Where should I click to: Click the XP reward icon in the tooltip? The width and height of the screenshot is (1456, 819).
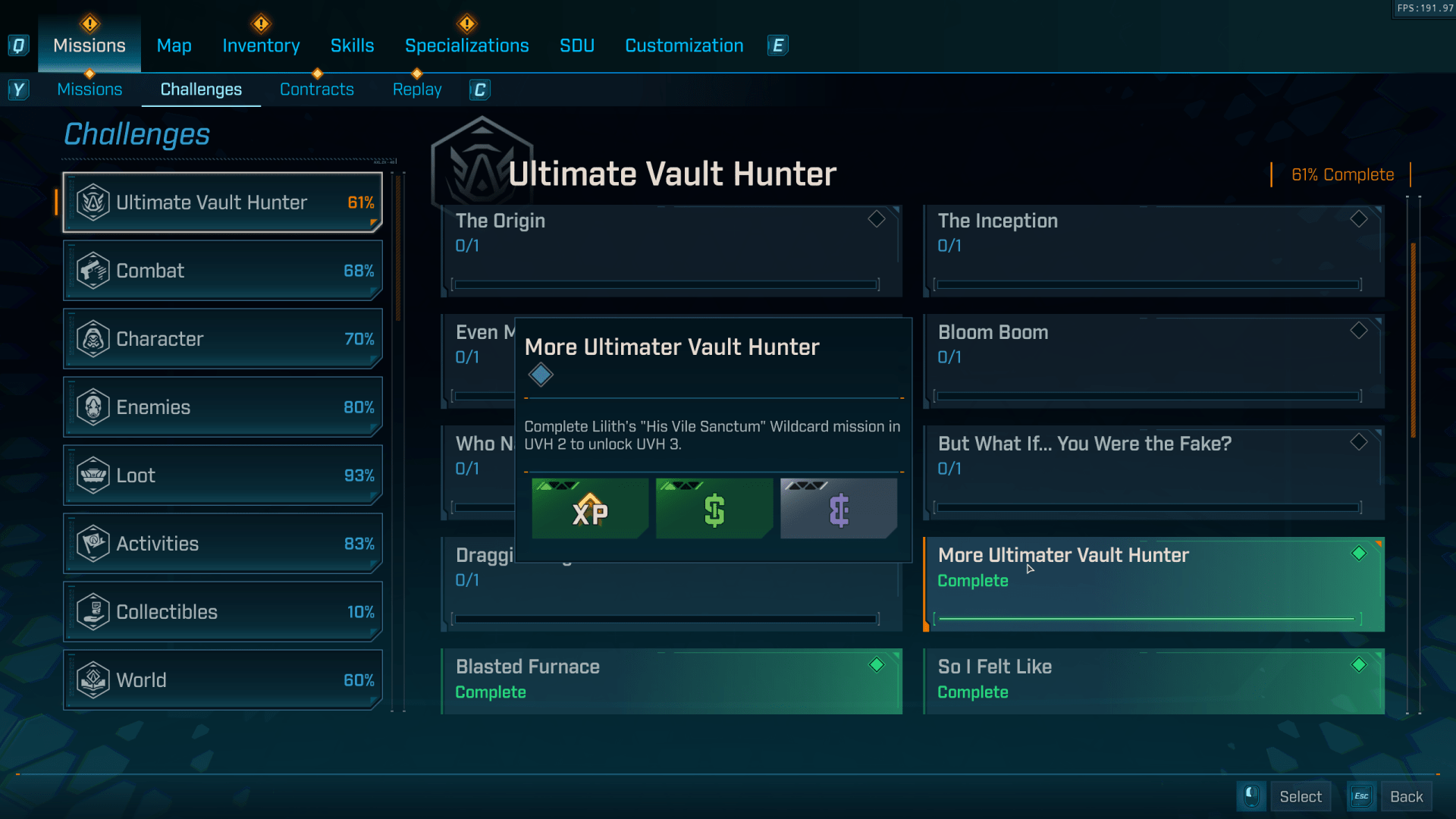coord(590,510)
